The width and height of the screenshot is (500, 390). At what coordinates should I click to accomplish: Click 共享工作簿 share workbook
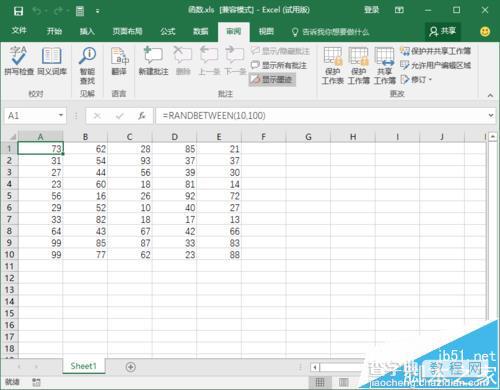coord(384,66)
